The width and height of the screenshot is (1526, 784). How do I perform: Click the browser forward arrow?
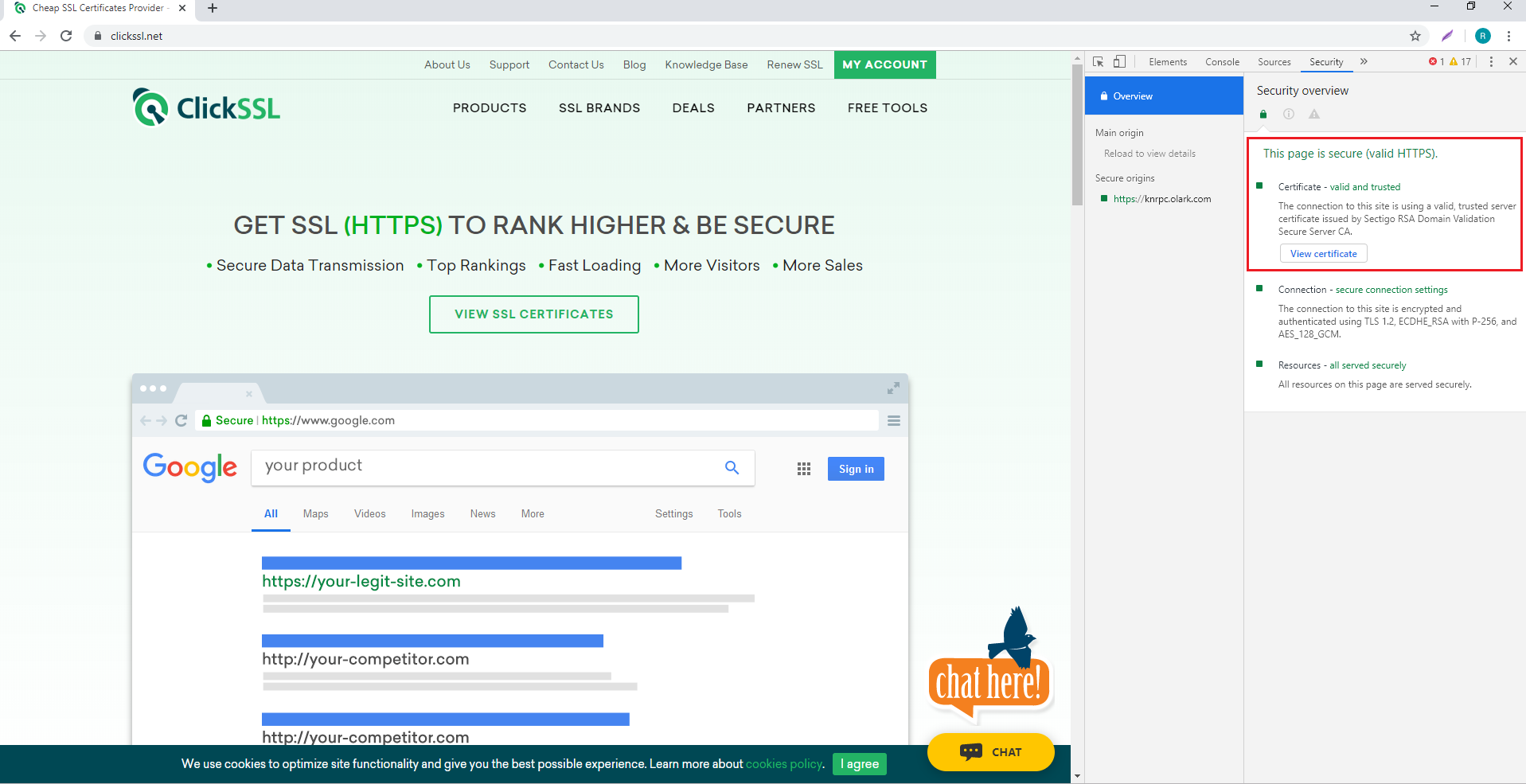pos(41,36)
